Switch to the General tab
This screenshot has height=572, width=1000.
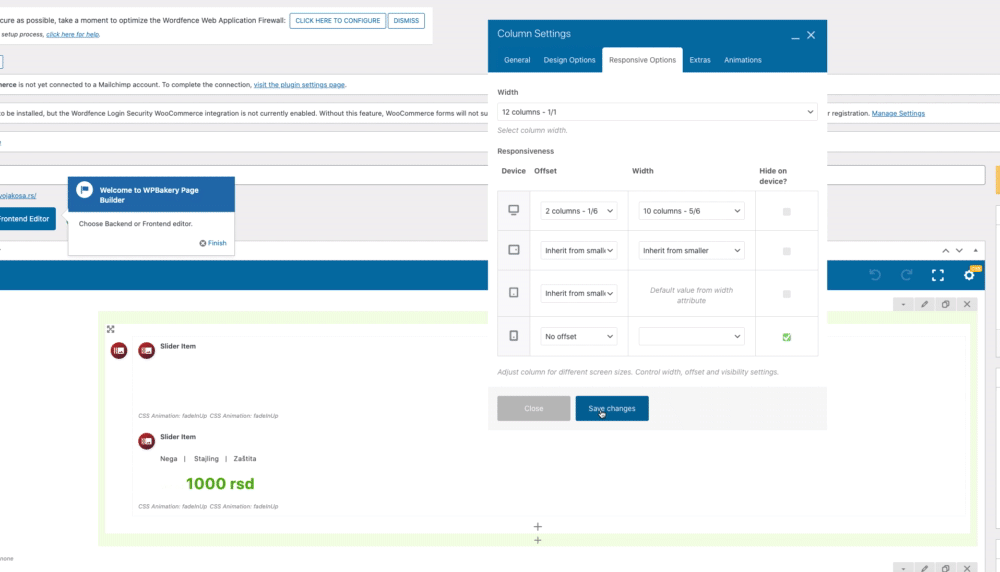[x=517, y=60]
